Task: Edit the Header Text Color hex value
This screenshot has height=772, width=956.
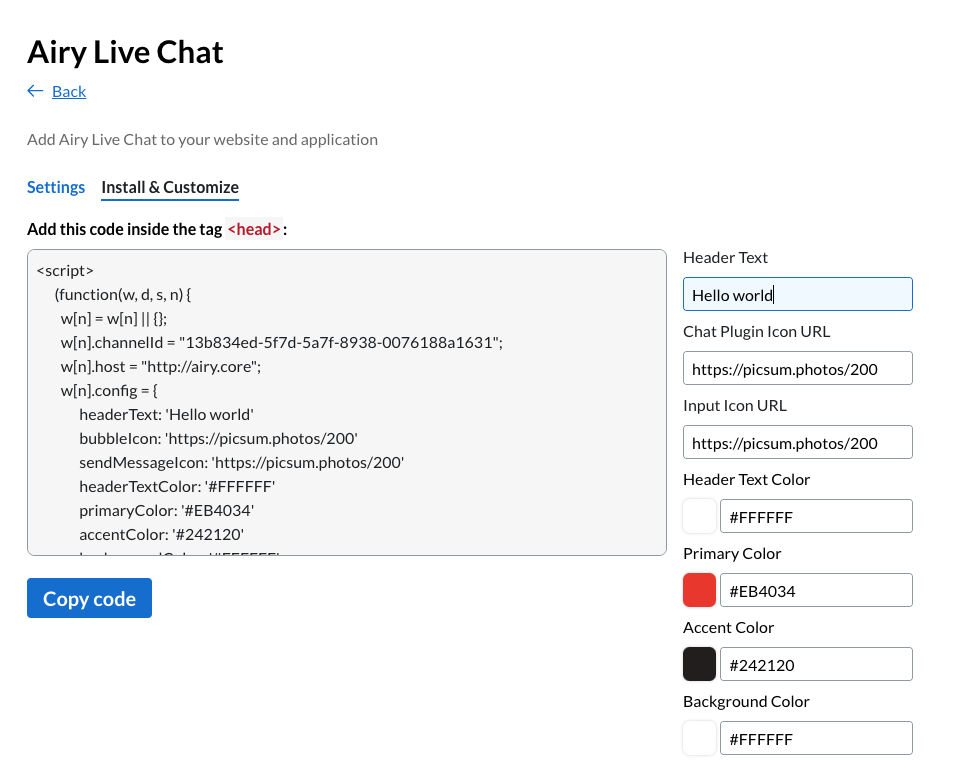Action: pos(815,516)
